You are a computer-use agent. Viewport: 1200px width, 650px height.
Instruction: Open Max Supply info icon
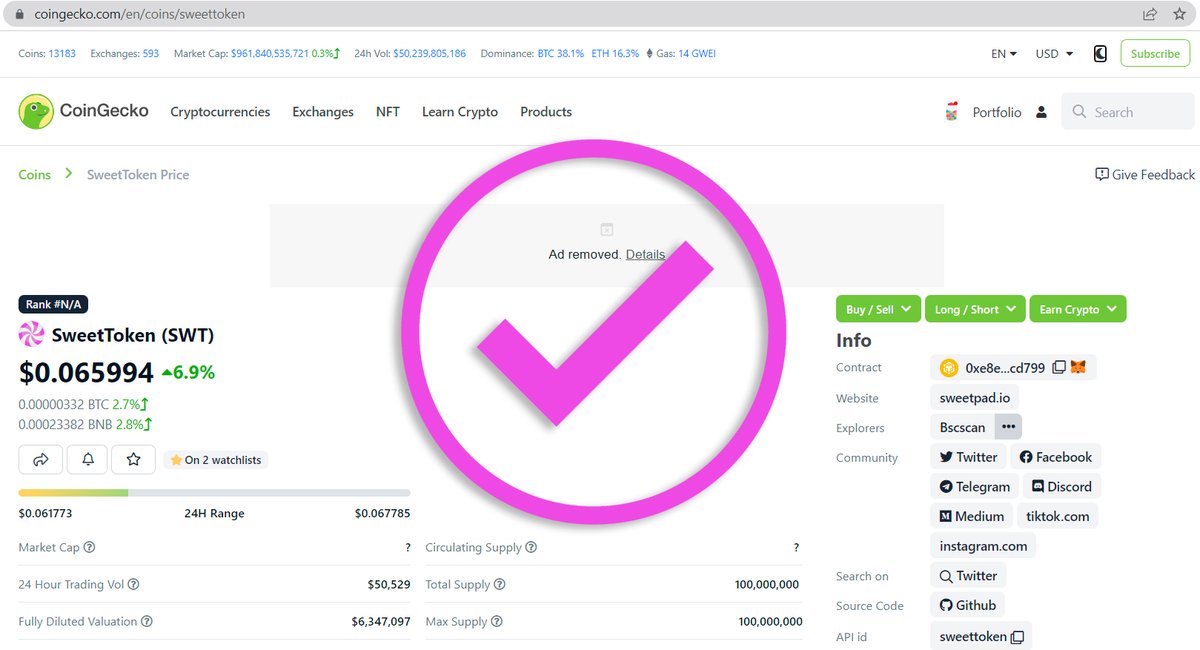click(497, 622)
